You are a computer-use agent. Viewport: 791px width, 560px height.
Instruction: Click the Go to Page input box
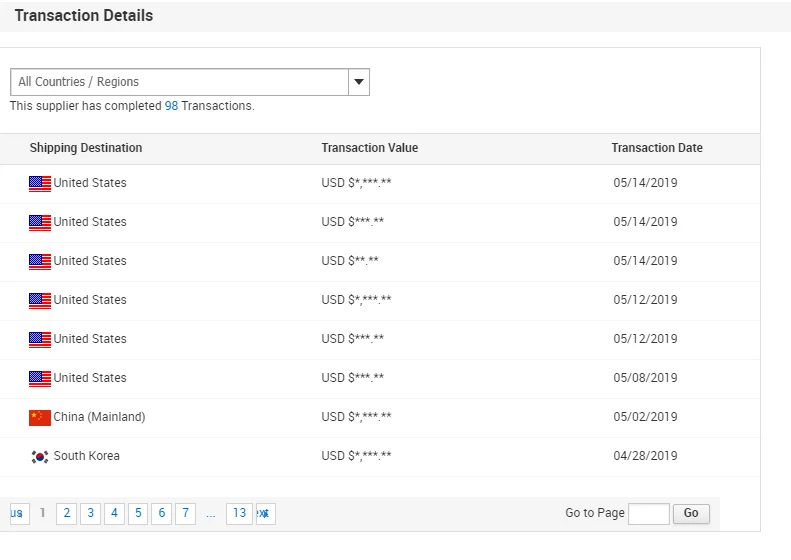(x=648, y=513)
